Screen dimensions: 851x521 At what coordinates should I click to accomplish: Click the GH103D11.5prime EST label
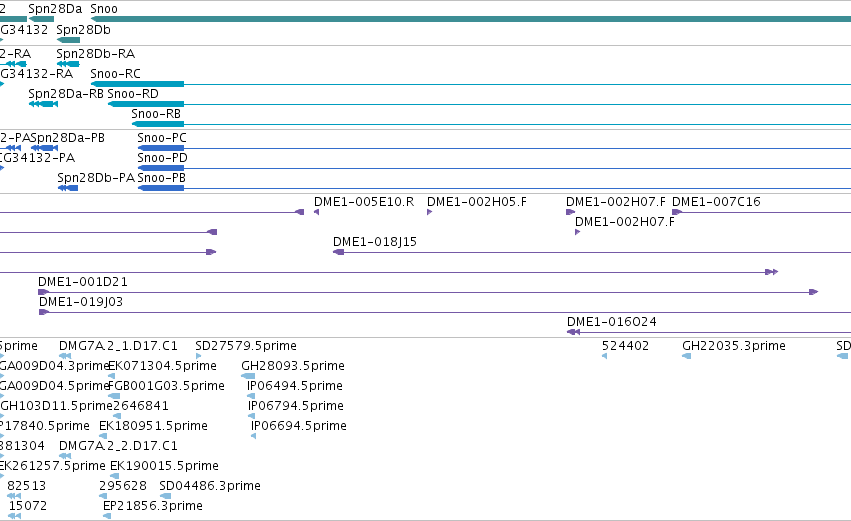[x=56, y=406]
